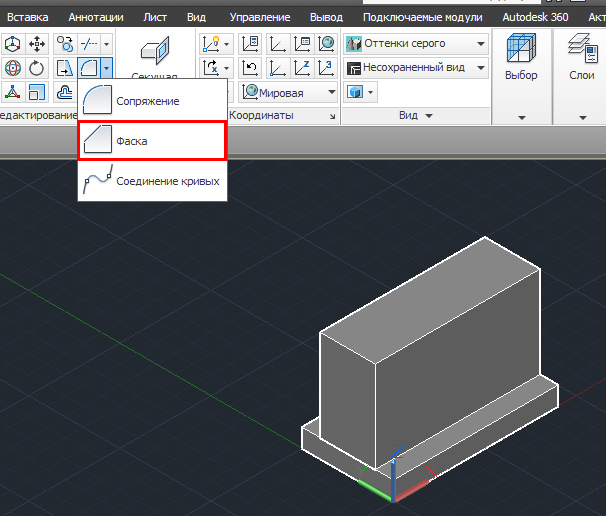
Task: Open the Лист ribbon tab
Action: (155, 17)
